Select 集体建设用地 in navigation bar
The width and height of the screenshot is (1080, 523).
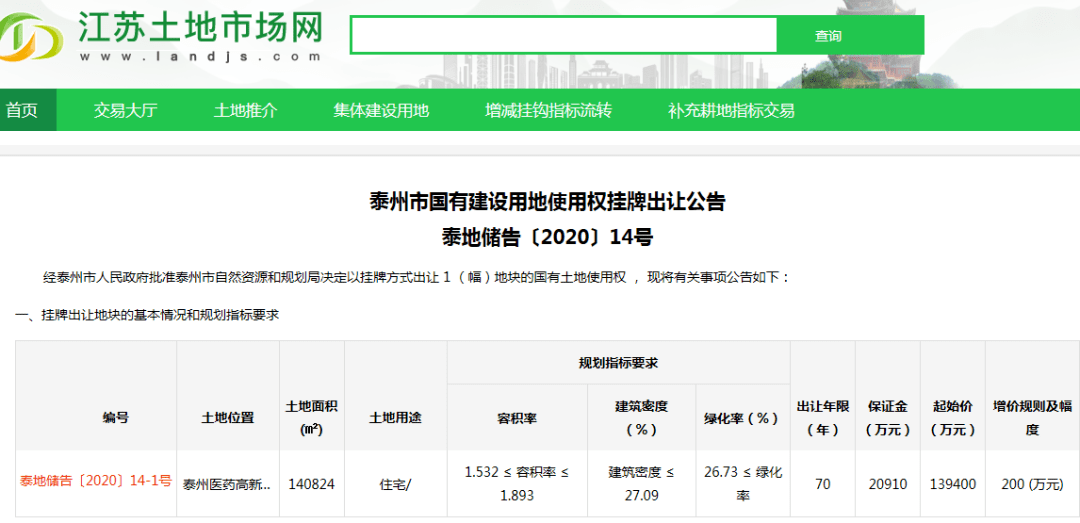382,110
